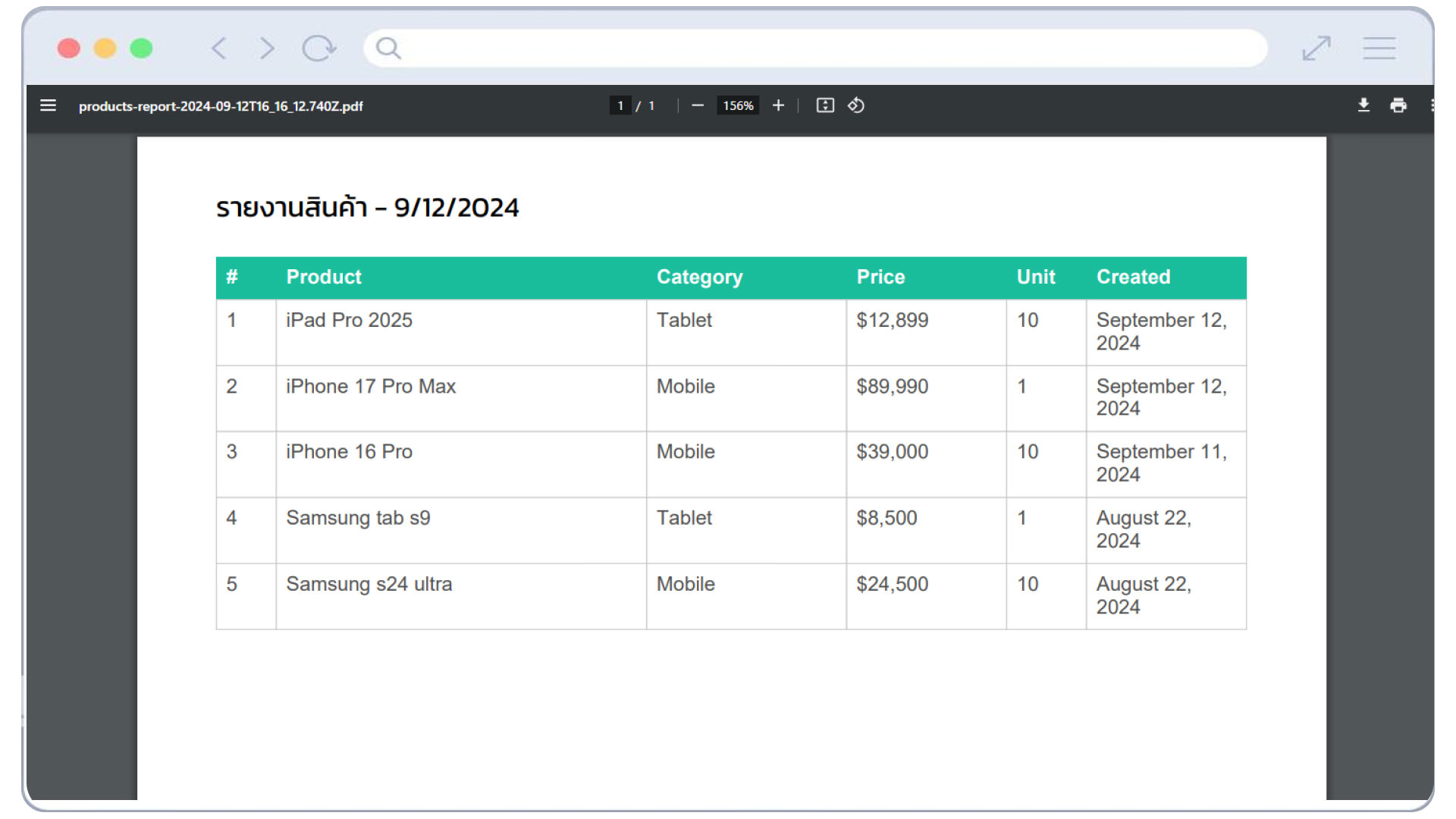Click the yellow minimize window dot
The height and width of the screenshot is (819, 1456).
click(105, 49)
